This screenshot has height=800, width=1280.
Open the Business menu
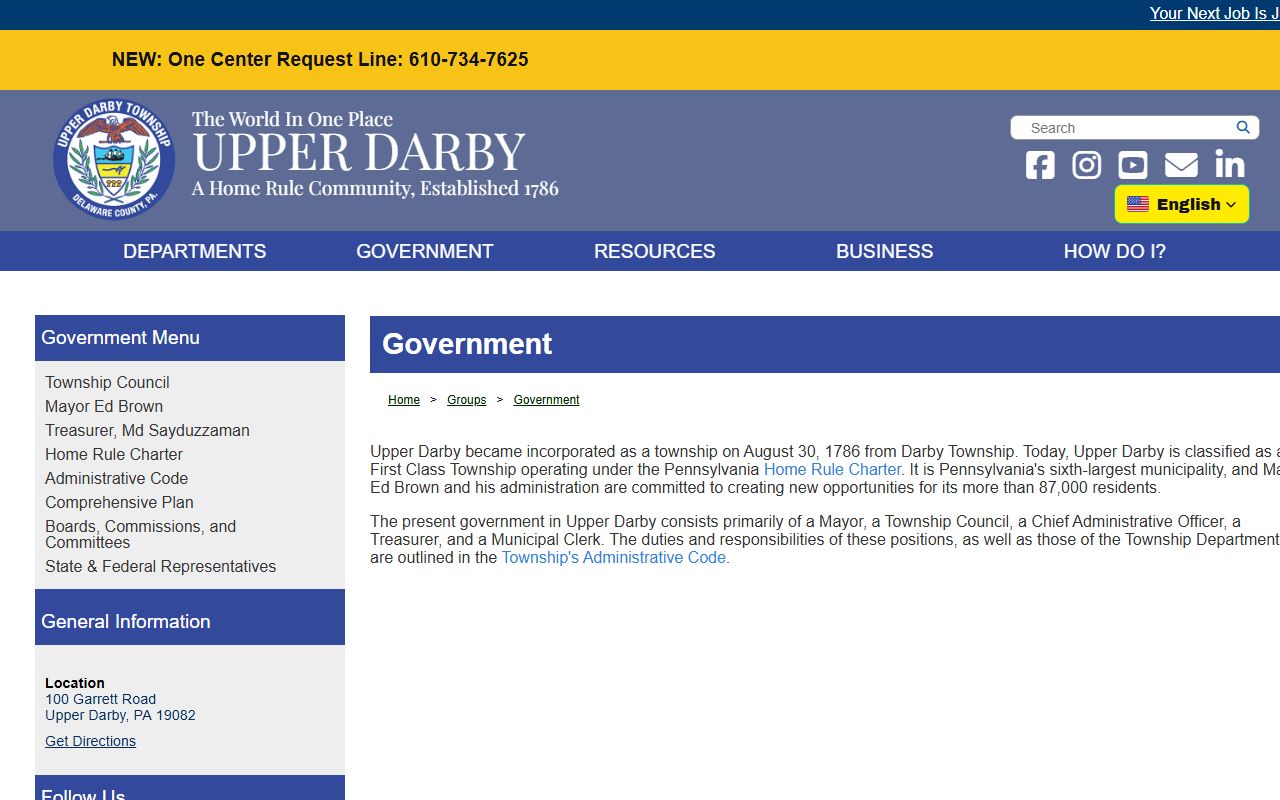point(885,251)
